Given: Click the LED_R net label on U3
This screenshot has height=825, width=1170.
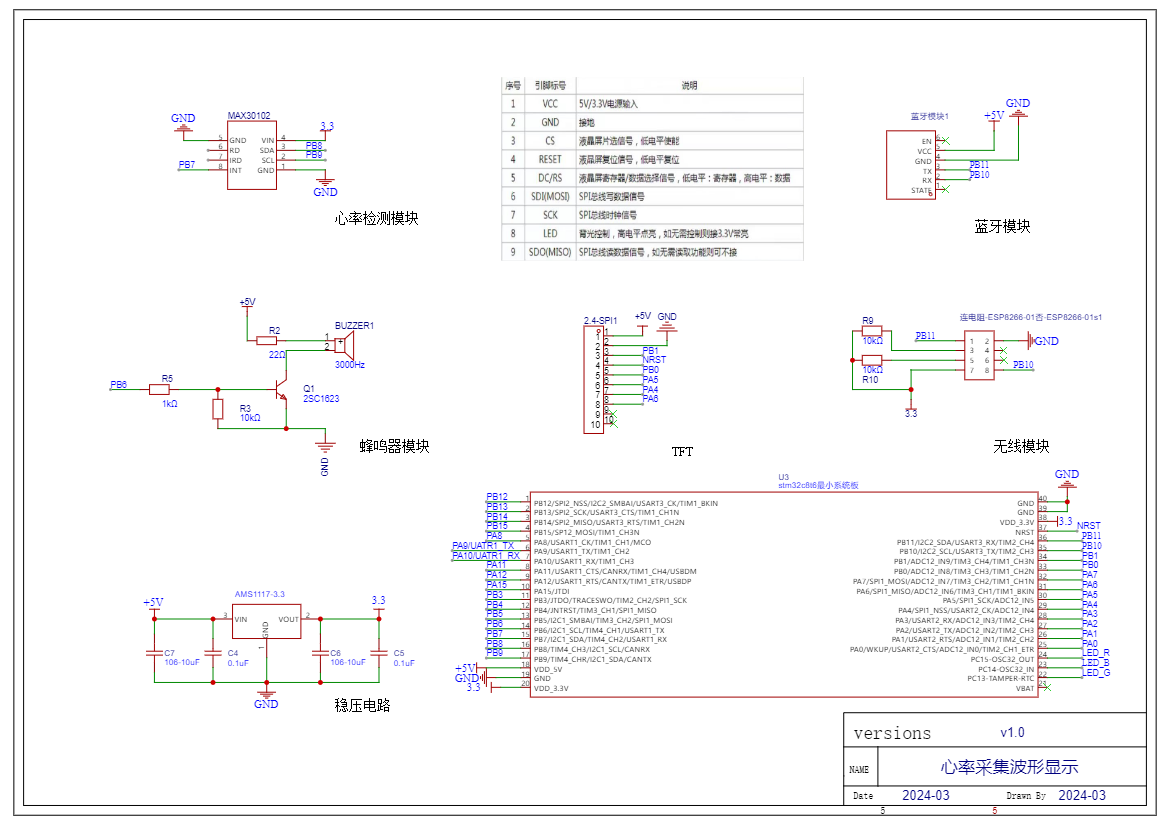Looking at the screenshot, I should [x=1096, y=653].
